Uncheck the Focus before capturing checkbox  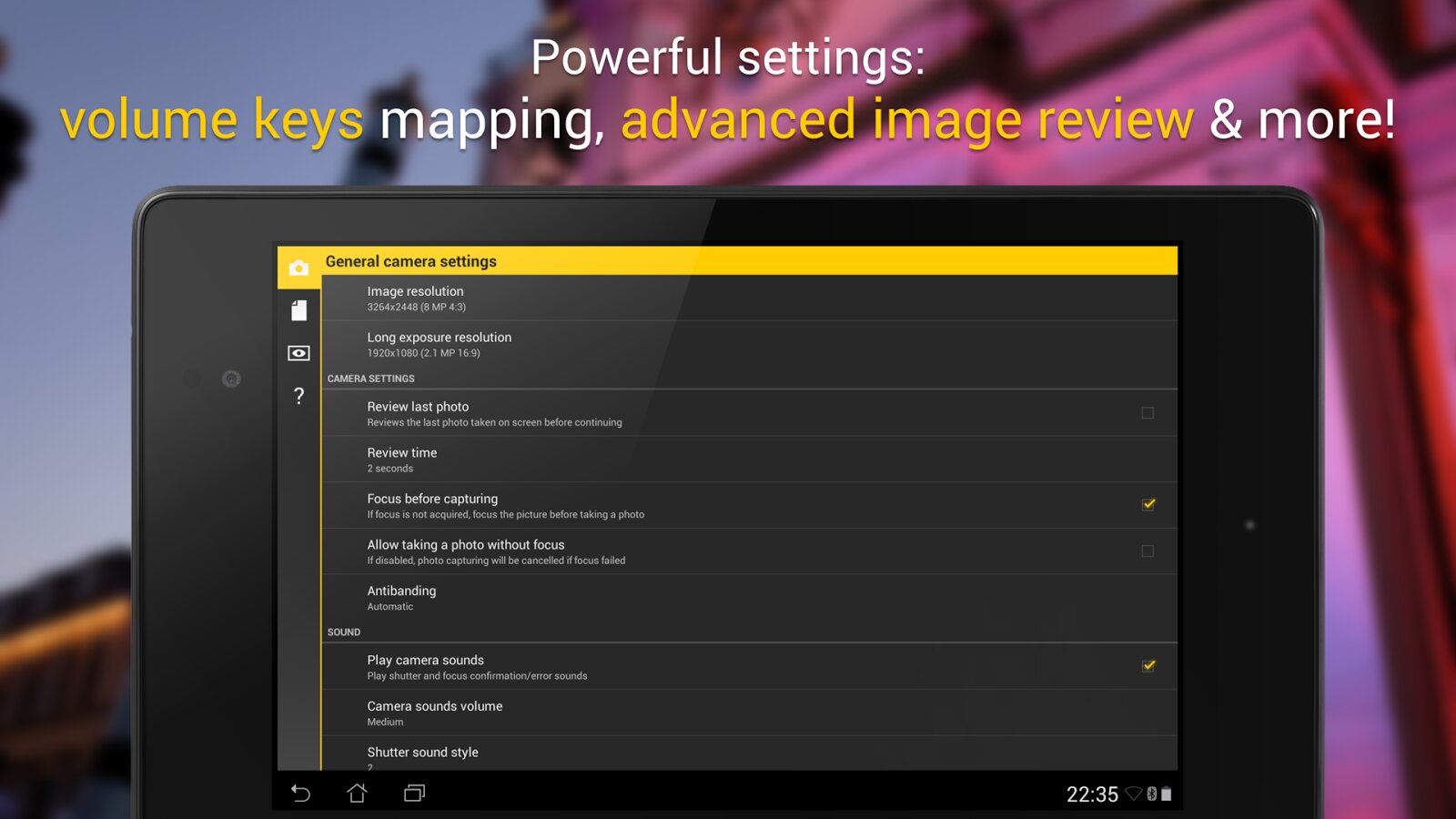1148,505
